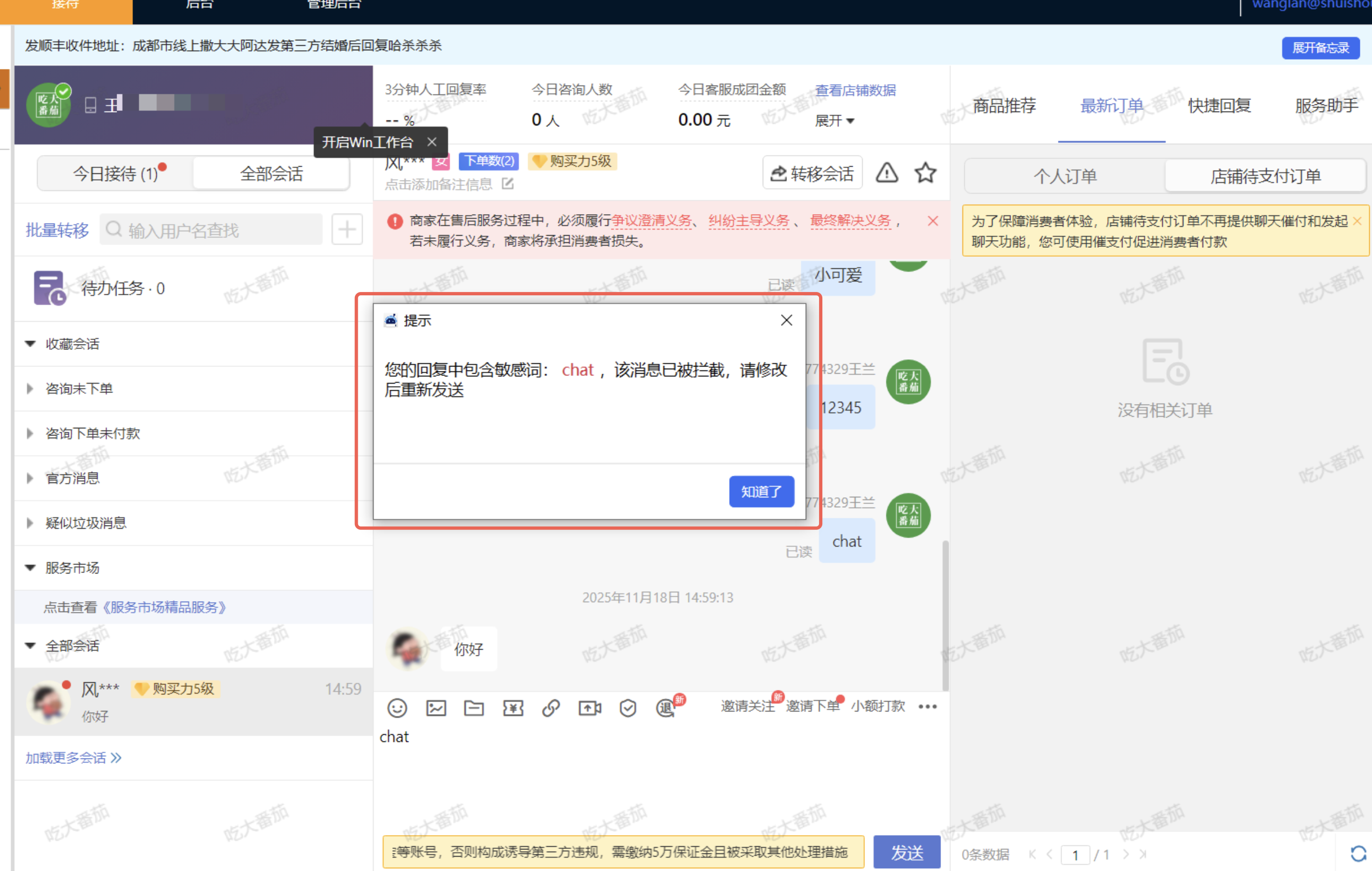Collapse the 全部会话 group
This screenshot has width=1372, height=871.
point(31,646)
